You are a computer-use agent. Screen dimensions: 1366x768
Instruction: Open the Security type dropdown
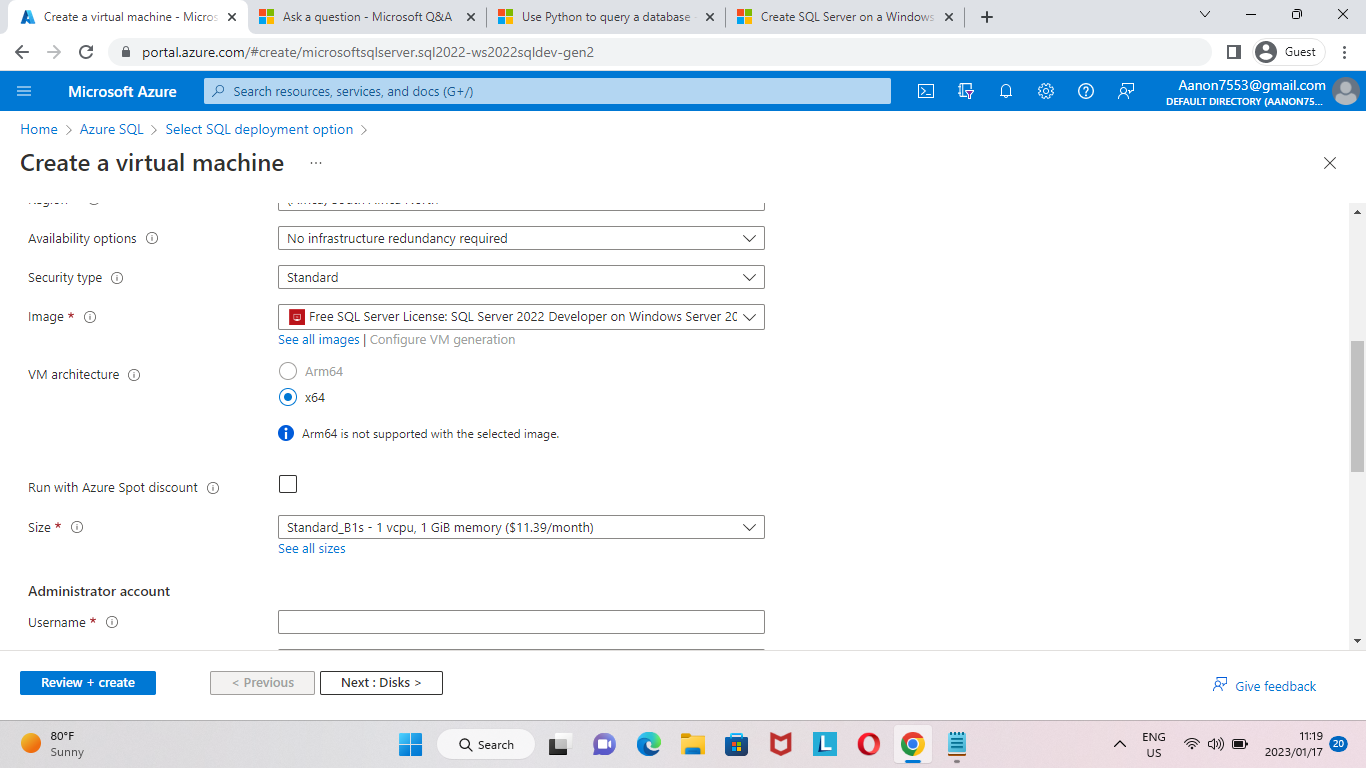click(x=521, y=277)
